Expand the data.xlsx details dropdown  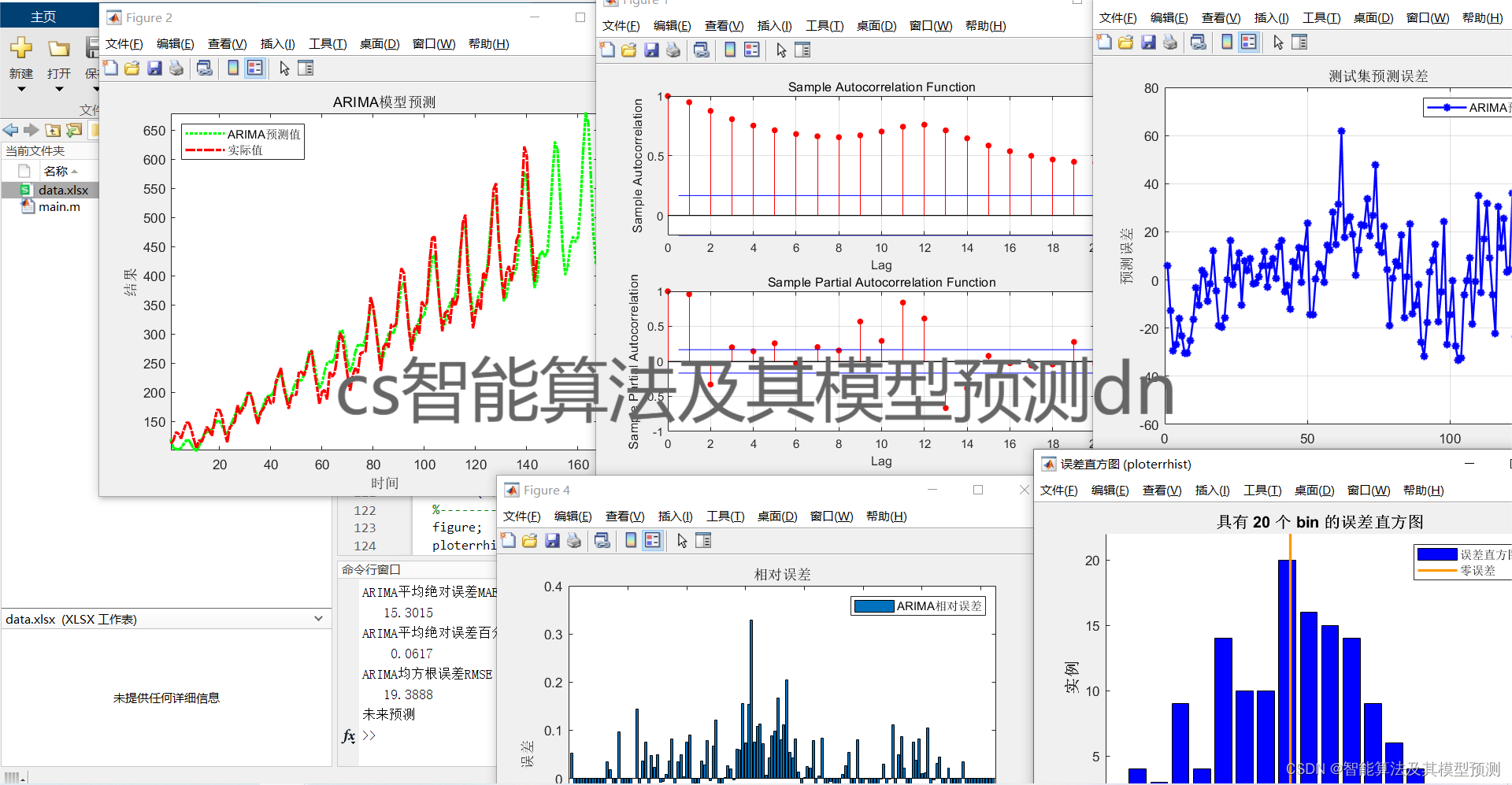(x=319, y=619)
